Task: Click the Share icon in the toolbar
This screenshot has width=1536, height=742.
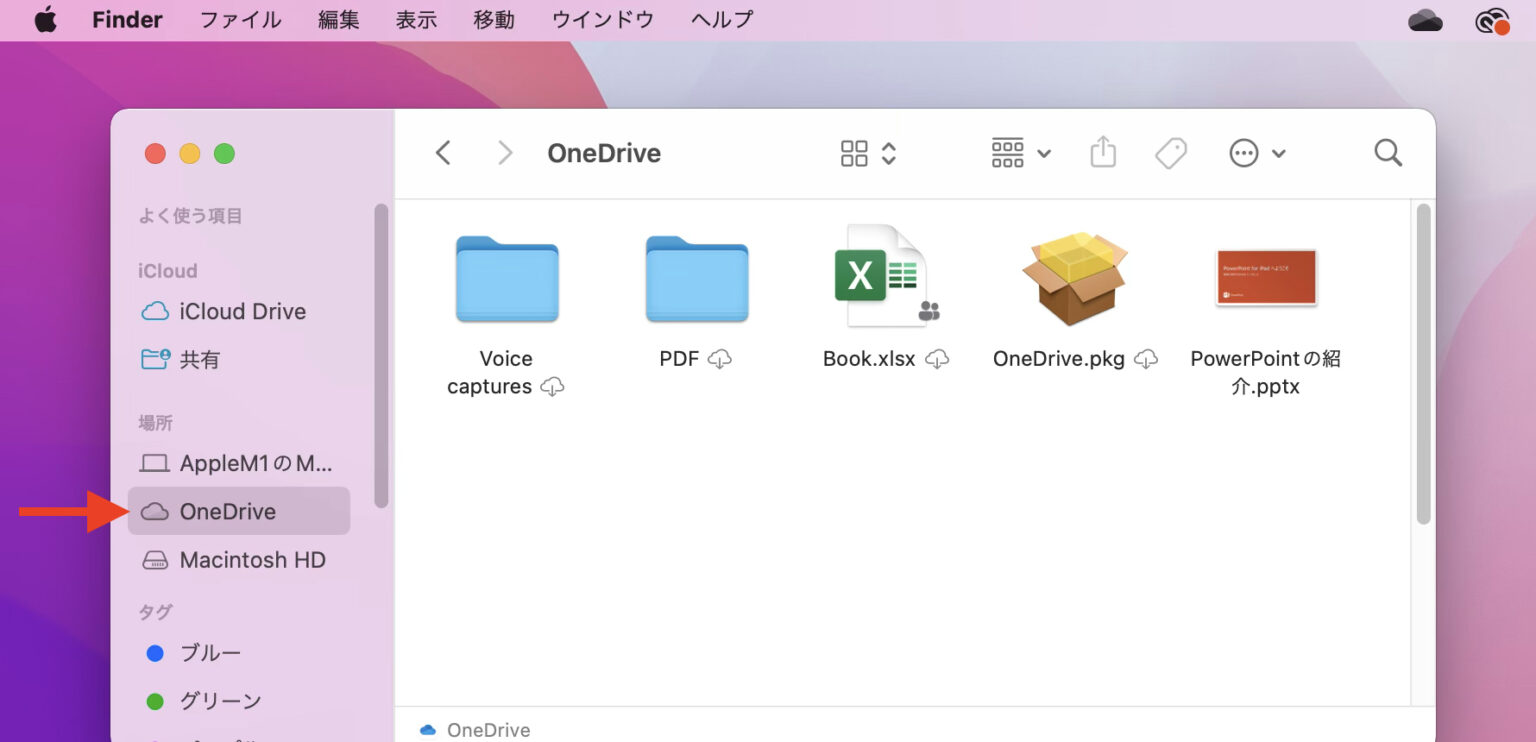Action: 1102,152
